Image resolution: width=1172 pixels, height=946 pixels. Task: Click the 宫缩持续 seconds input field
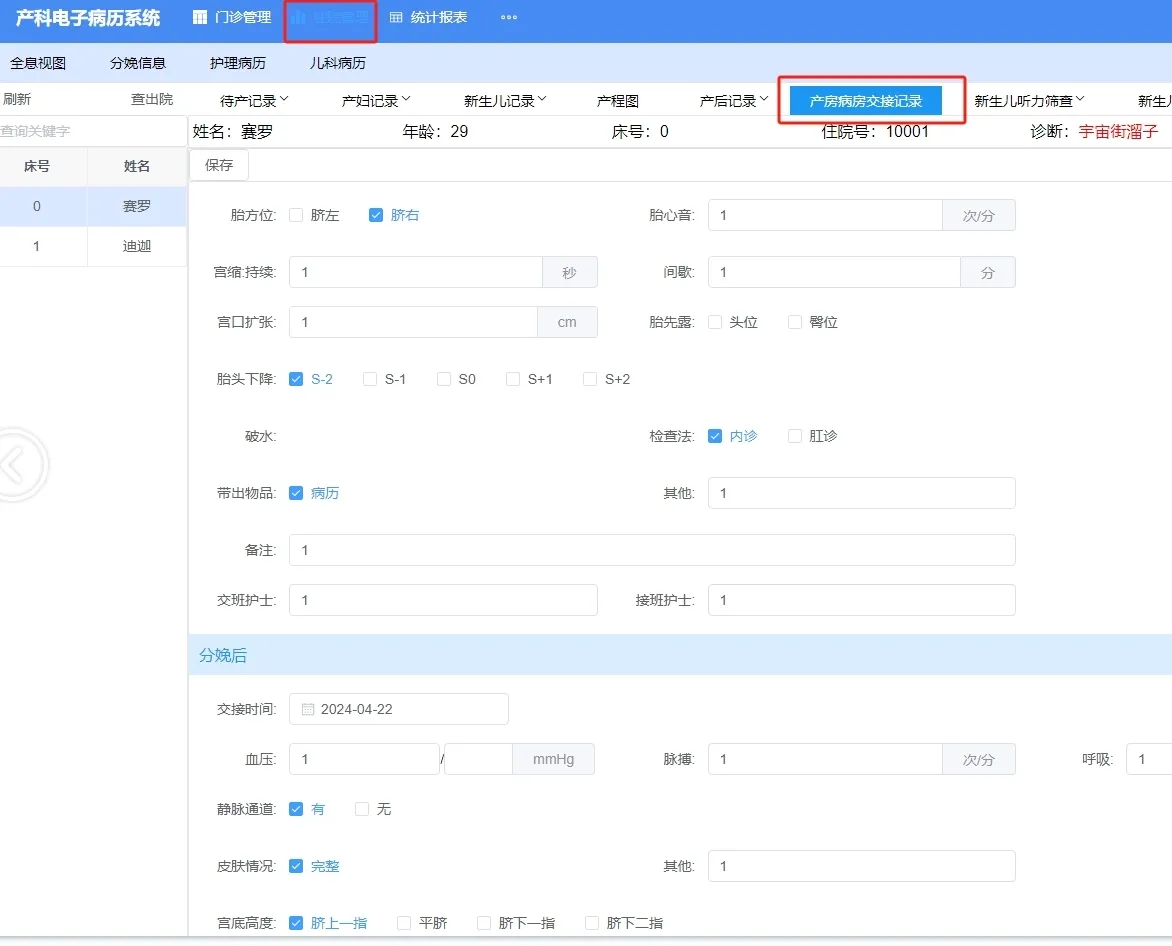tap(416, 272)
